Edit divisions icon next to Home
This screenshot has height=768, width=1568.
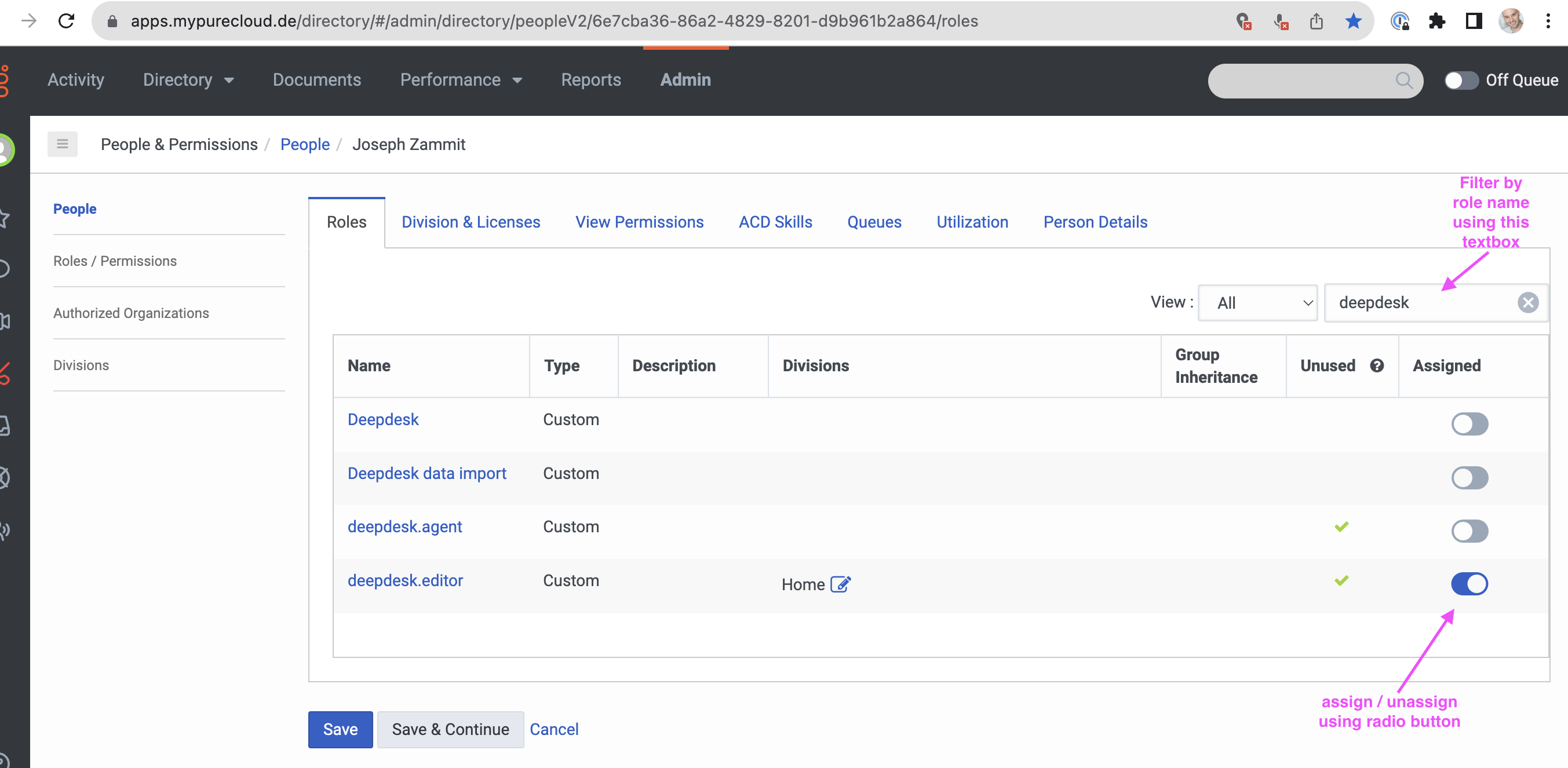coord(840,584)
